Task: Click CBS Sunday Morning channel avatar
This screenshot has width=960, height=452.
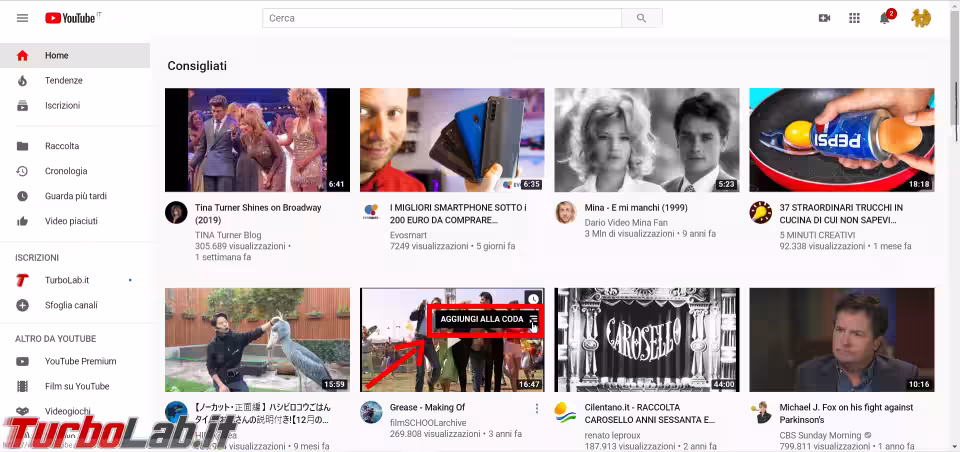Action: 760,412
